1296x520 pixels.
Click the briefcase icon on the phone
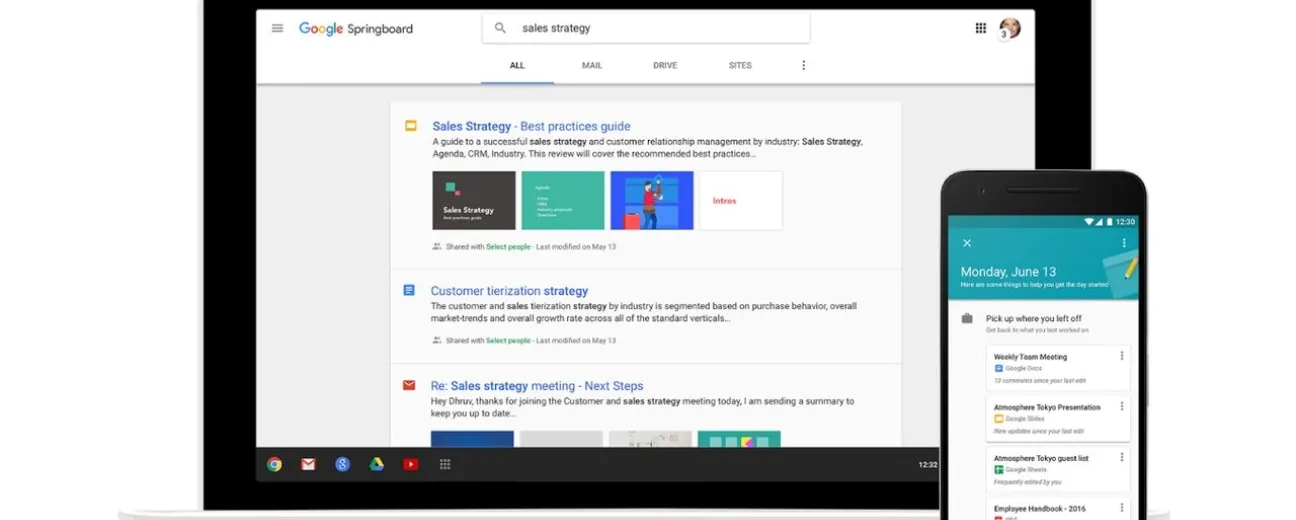pos(967,319)
